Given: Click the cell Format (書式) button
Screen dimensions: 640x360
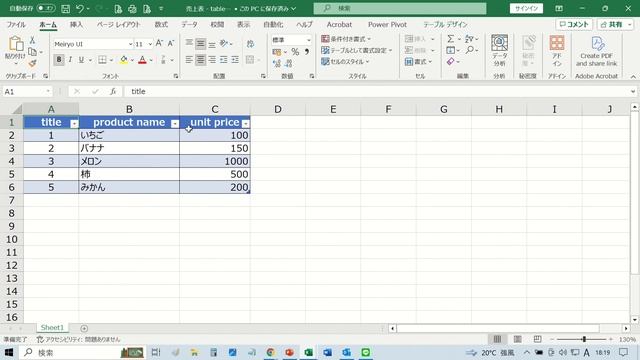Looking at the screenshot, I should [x=418, y=62].
